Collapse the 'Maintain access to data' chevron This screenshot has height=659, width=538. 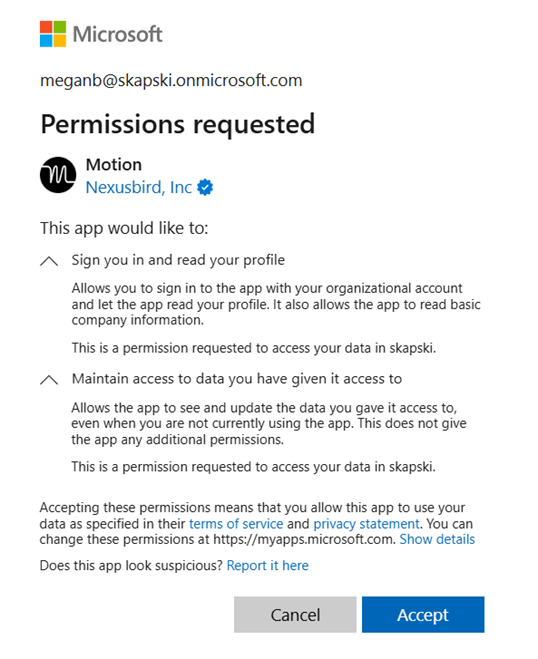49,380
